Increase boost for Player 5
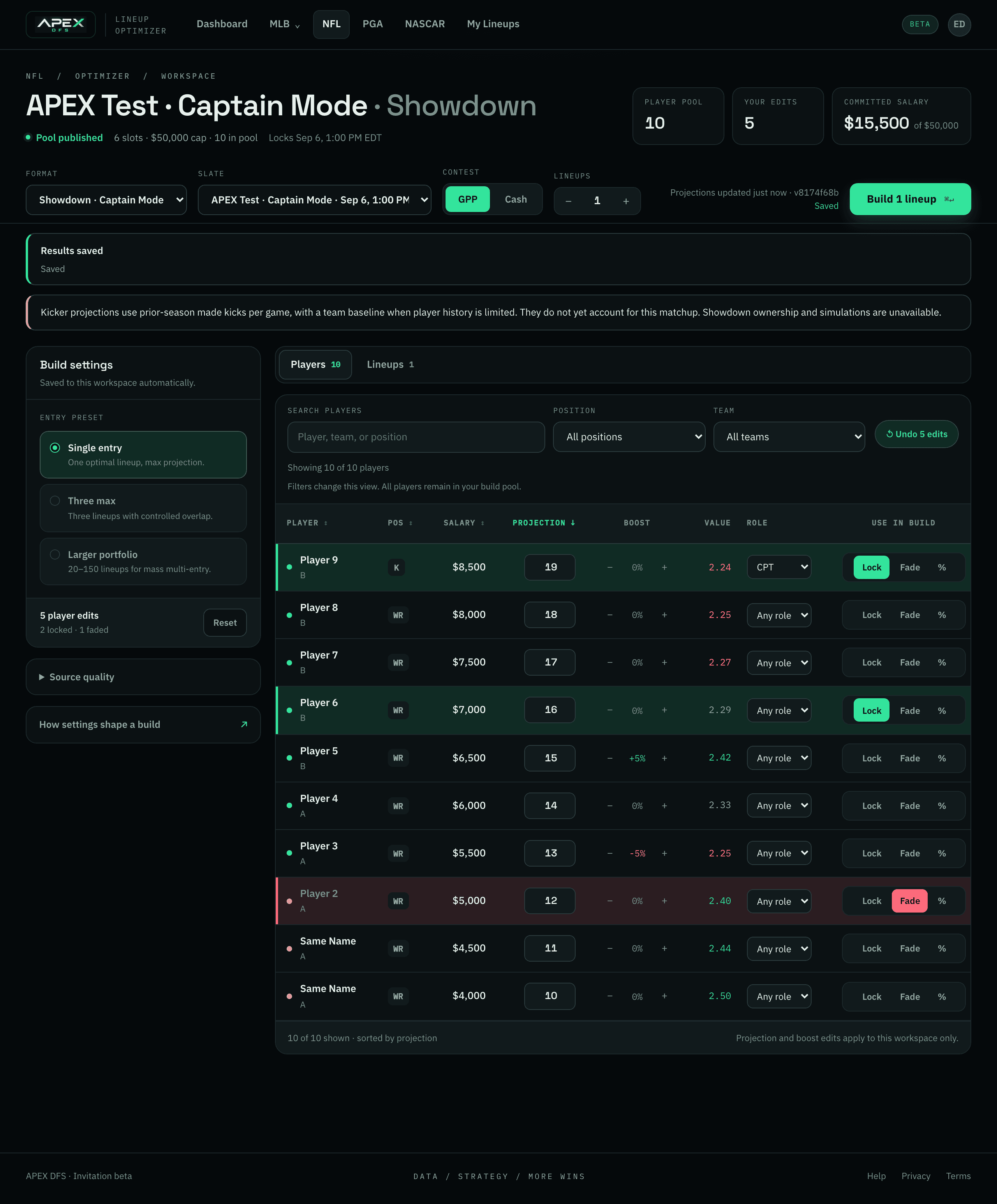Viewport: 997px width, 1204px height. coord(664,758)
